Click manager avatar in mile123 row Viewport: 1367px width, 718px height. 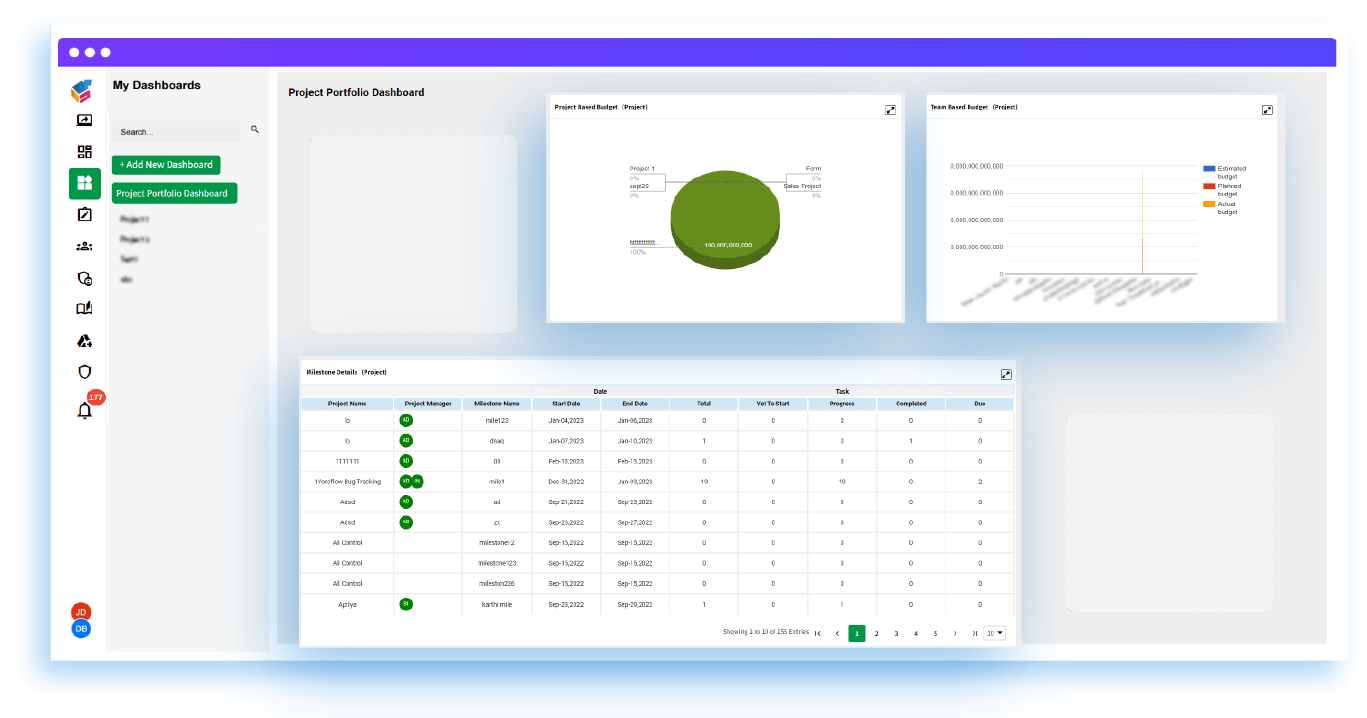coord(406,420)
